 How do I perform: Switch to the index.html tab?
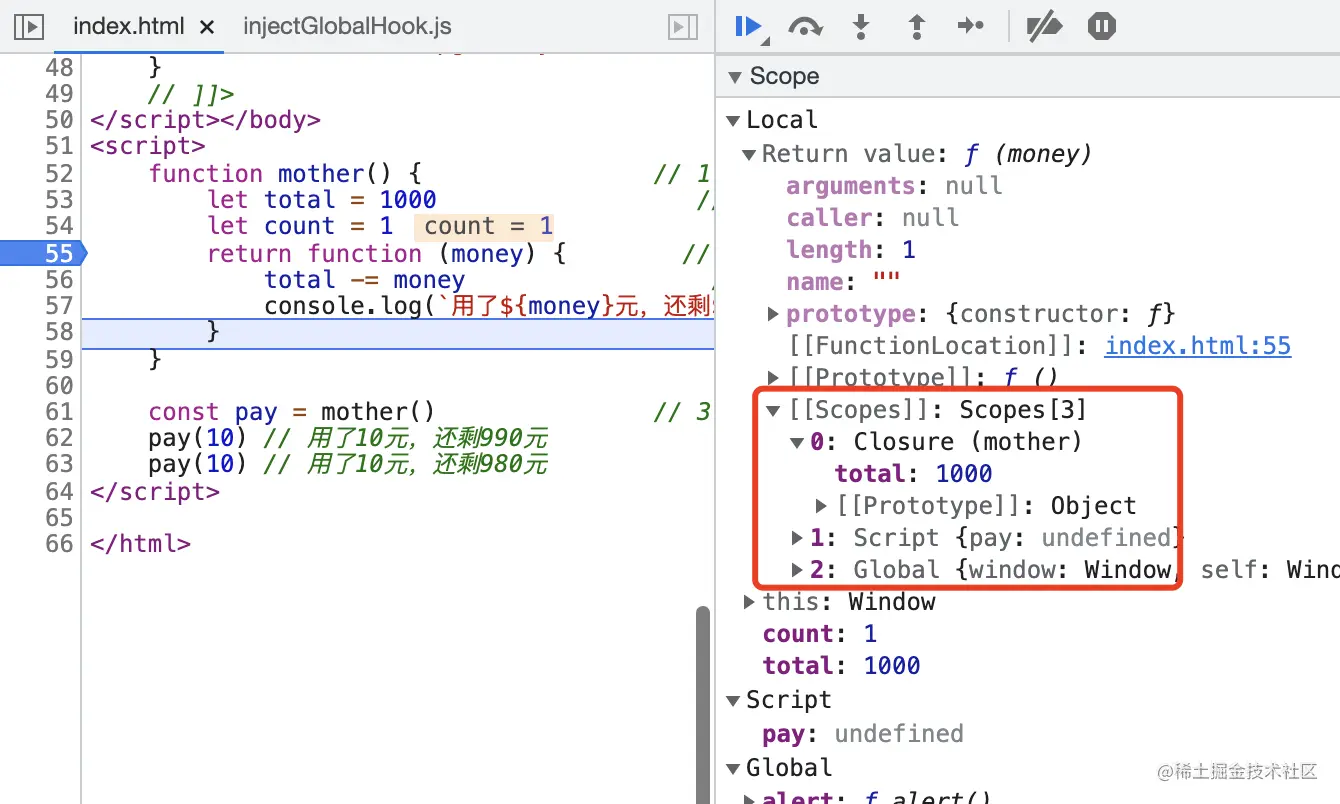pos(129,27)
